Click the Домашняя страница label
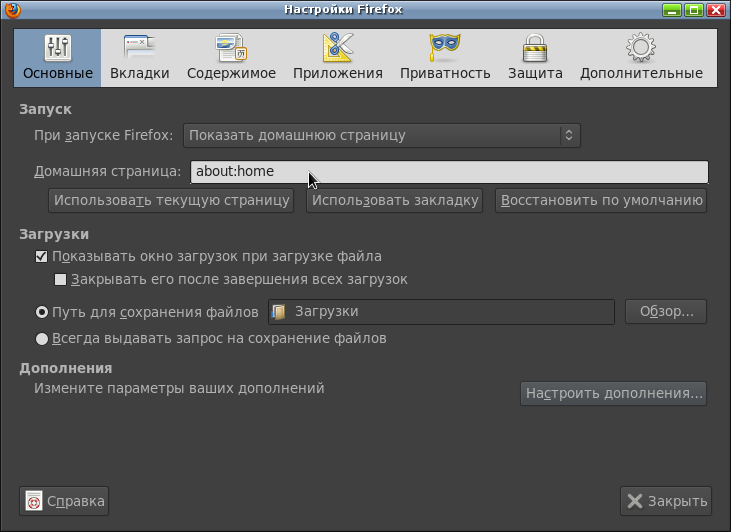731x532 pixels. (x=107, y=172)
